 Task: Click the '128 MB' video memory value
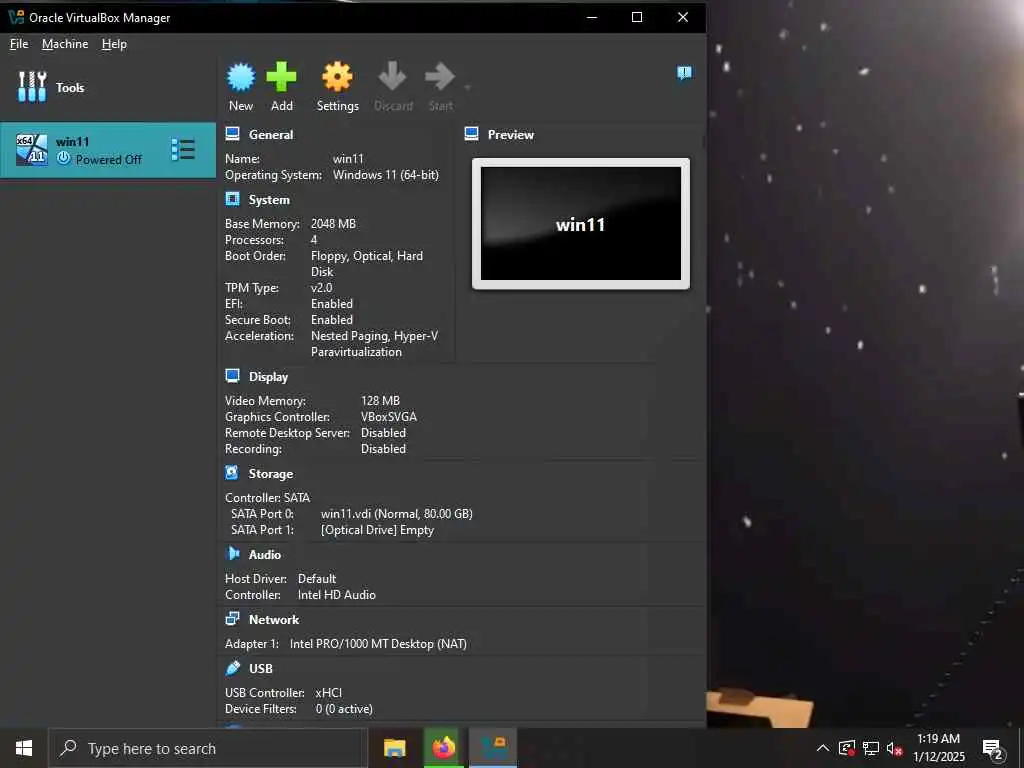[x=380, y=401]
